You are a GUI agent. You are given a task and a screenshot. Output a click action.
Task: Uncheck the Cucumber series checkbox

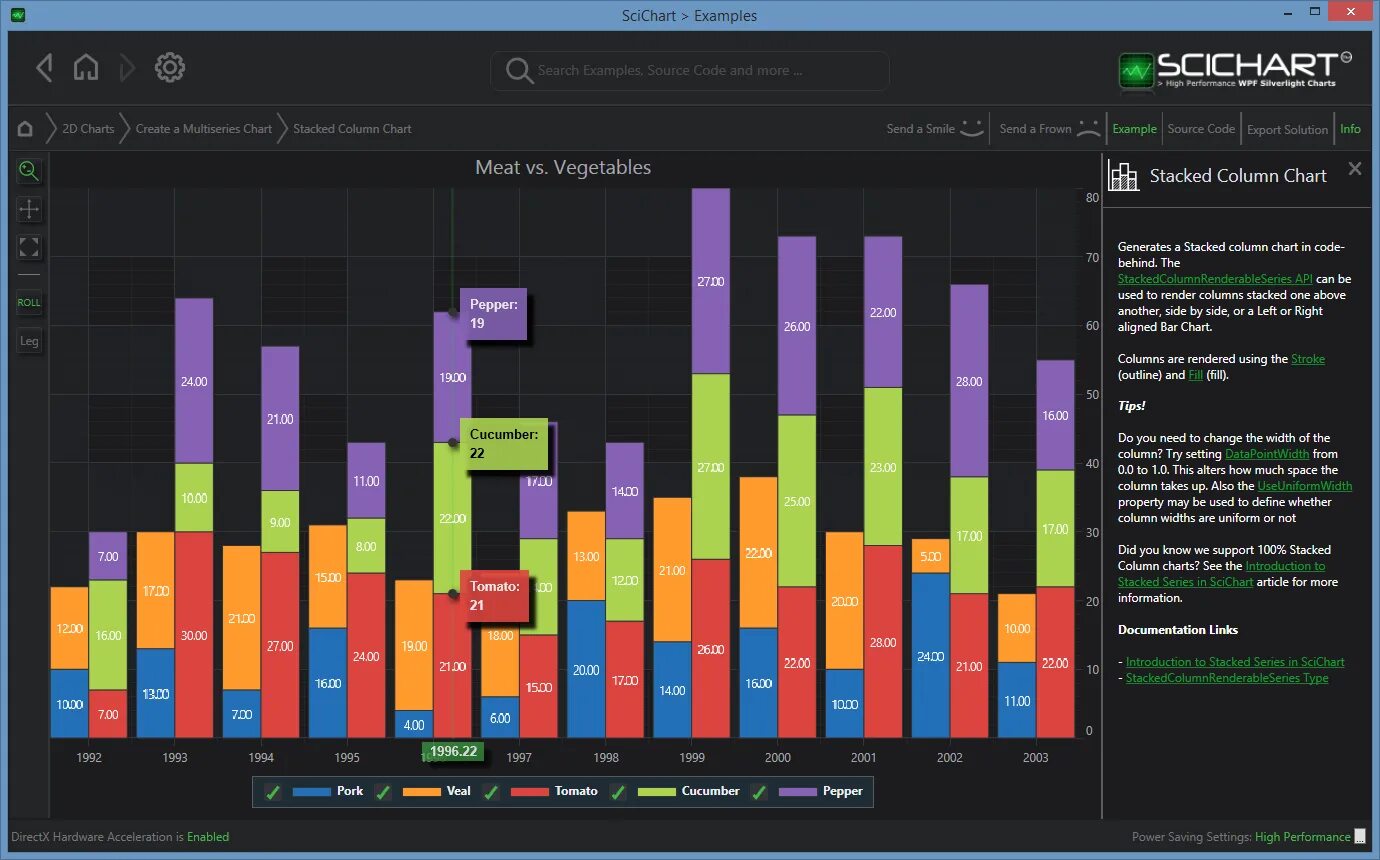click(617, 792)
